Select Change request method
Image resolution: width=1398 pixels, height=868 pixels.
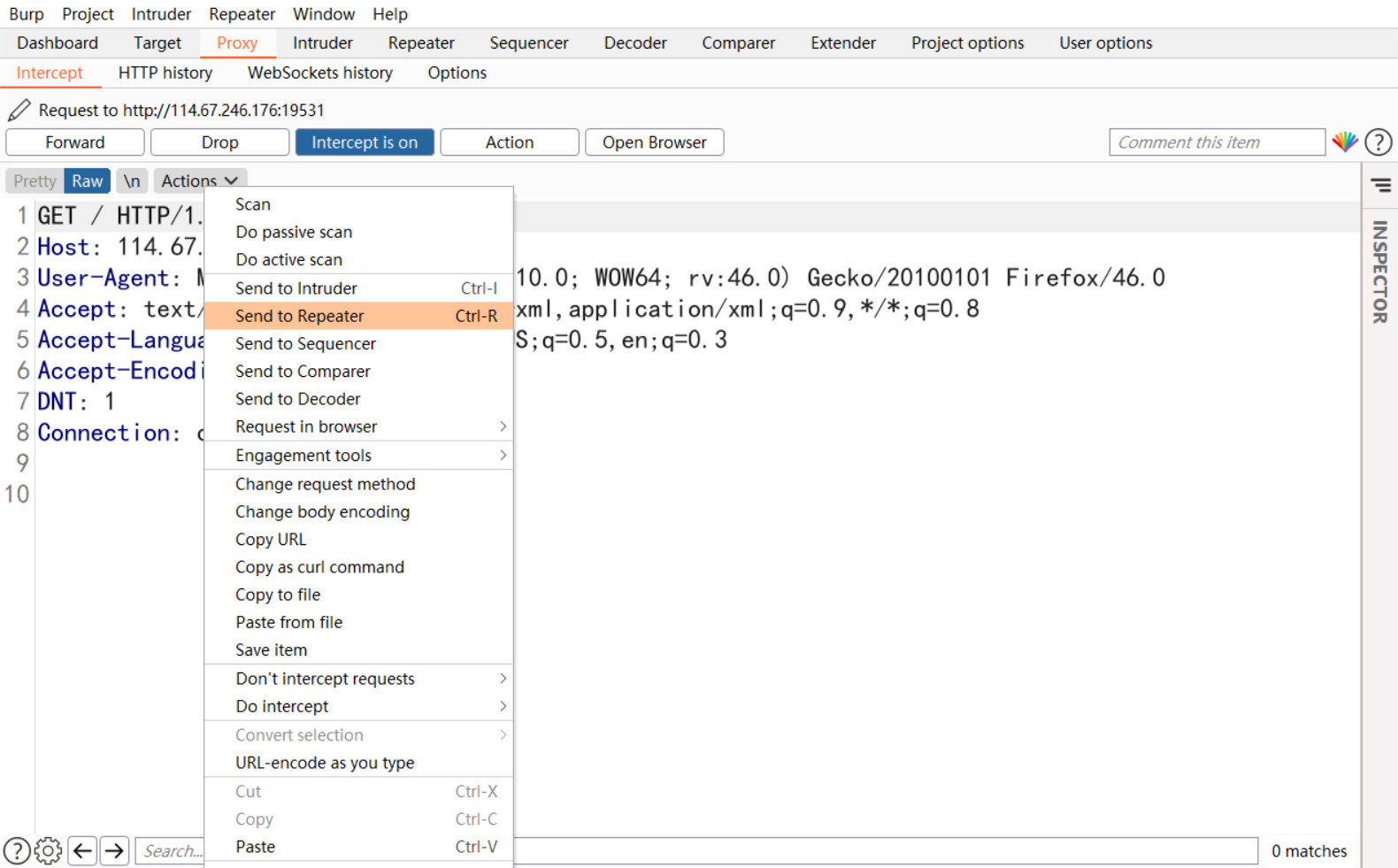(358, 484)
